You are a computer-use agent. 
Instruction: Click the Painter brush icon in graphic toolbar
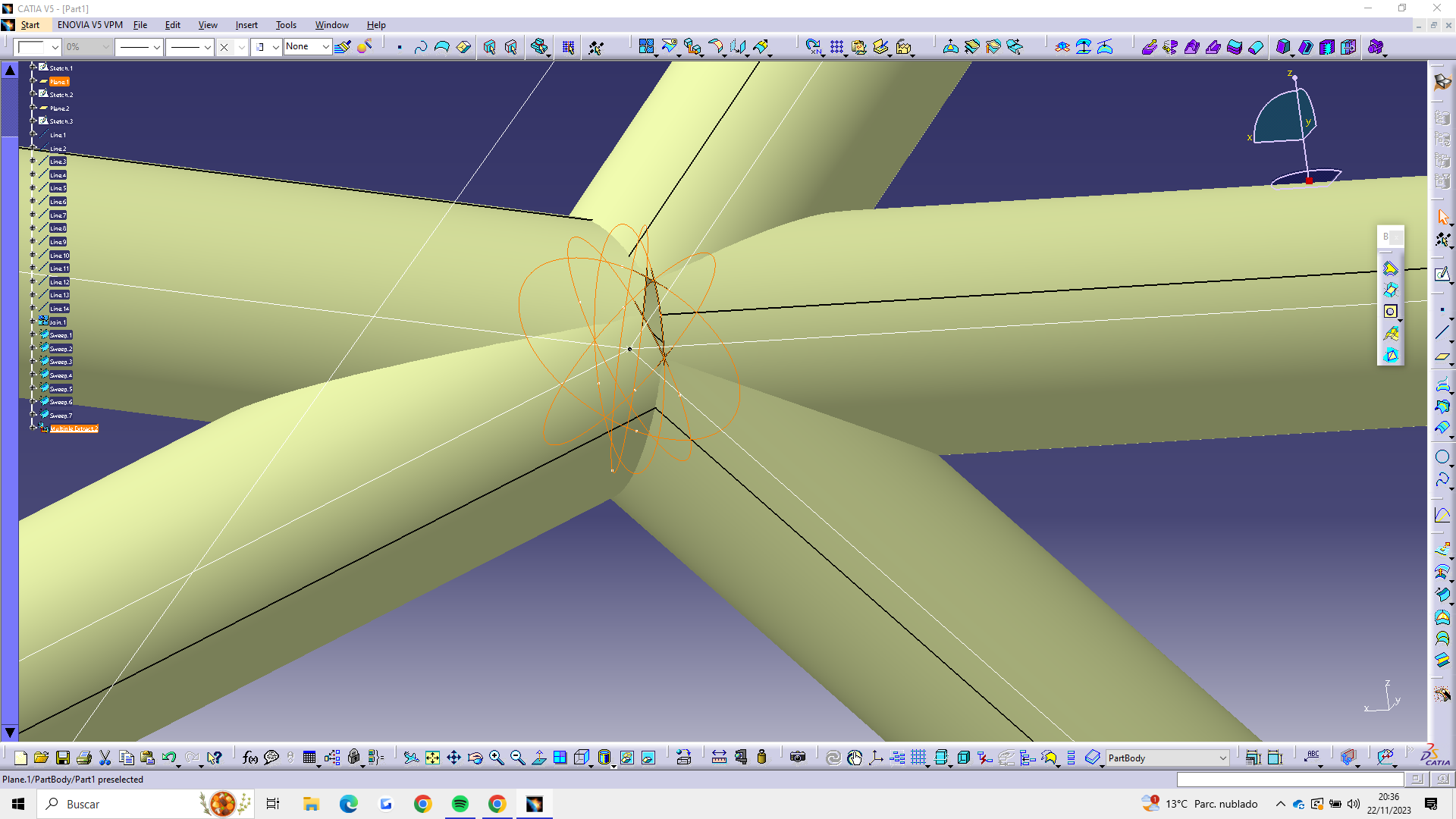pyautogui.click(x=343, y=47)
